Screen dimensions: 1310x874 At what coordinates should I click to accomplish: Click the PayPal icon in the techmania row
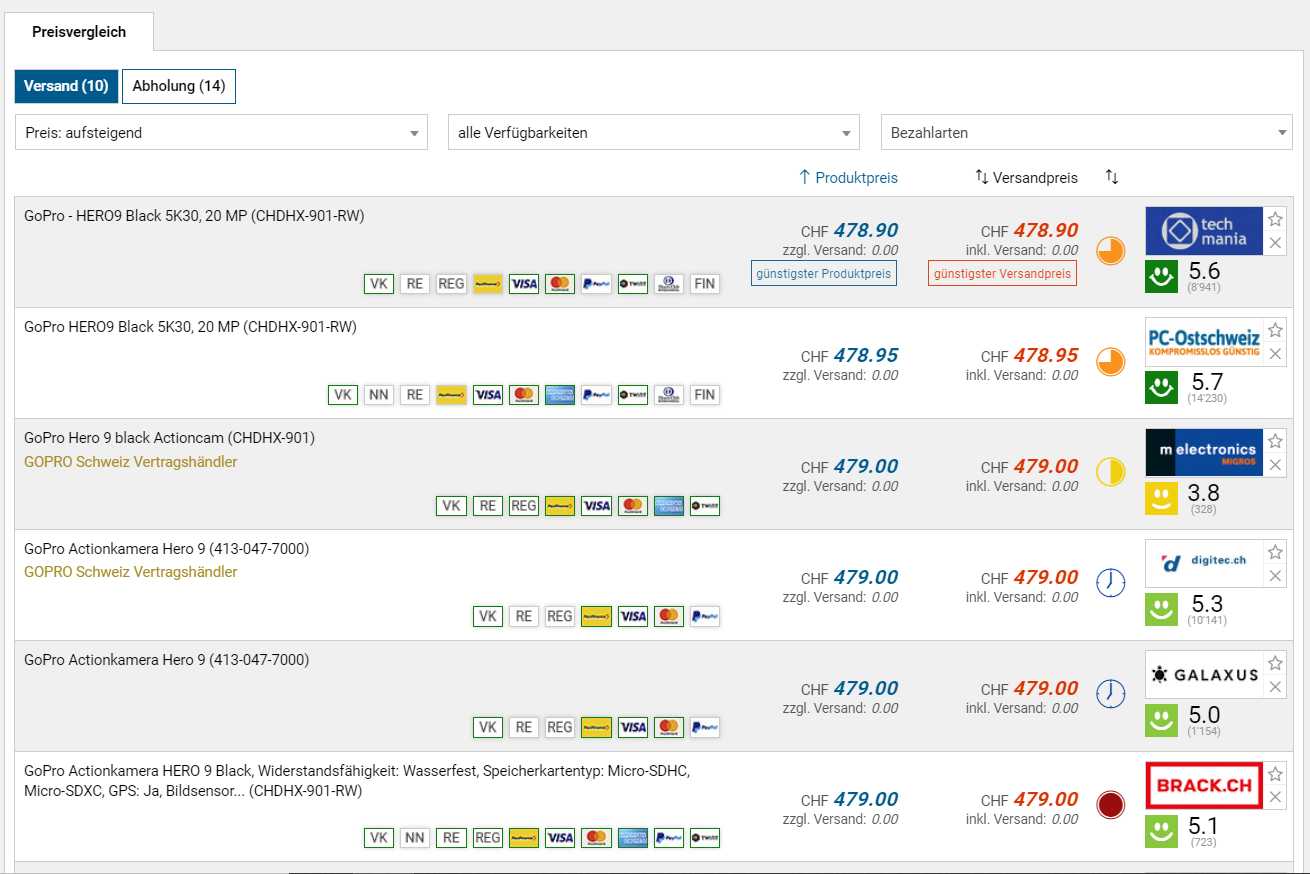click(x=596, y=284)
